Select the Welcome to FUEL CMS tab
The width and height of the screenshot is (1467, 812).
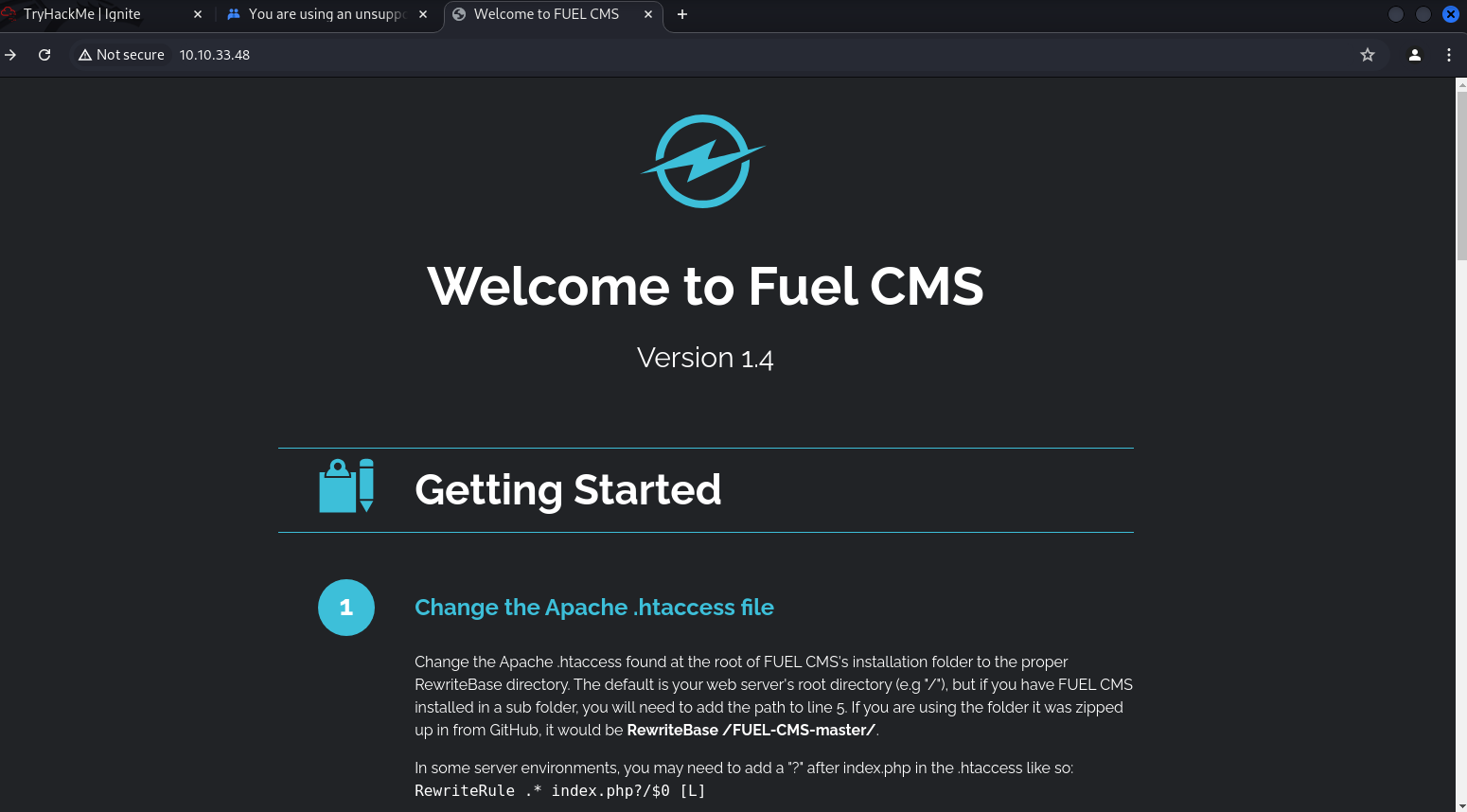coord(546,14)
